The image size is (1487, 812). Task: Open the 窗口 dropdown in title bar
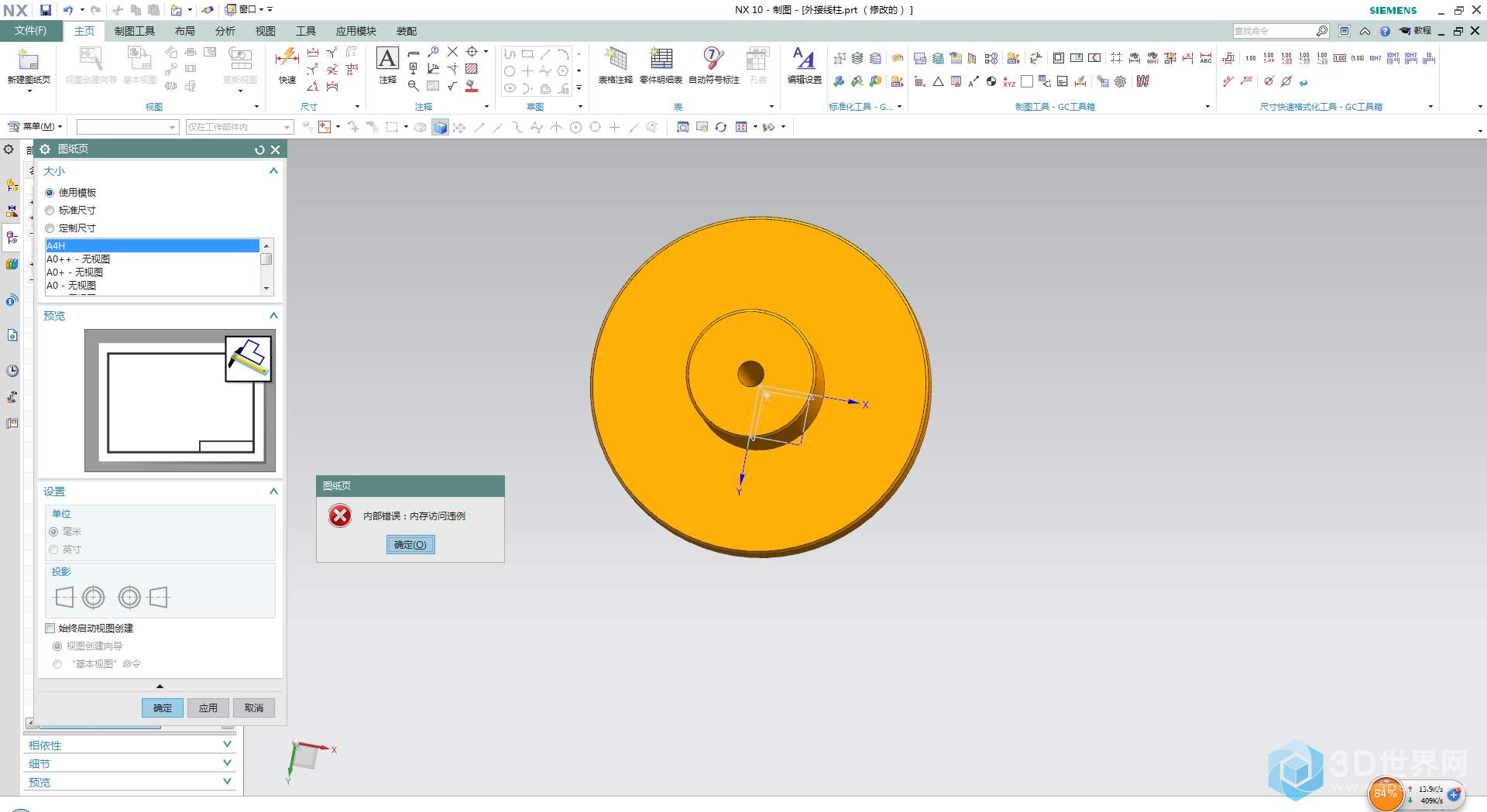coord(249,10)
